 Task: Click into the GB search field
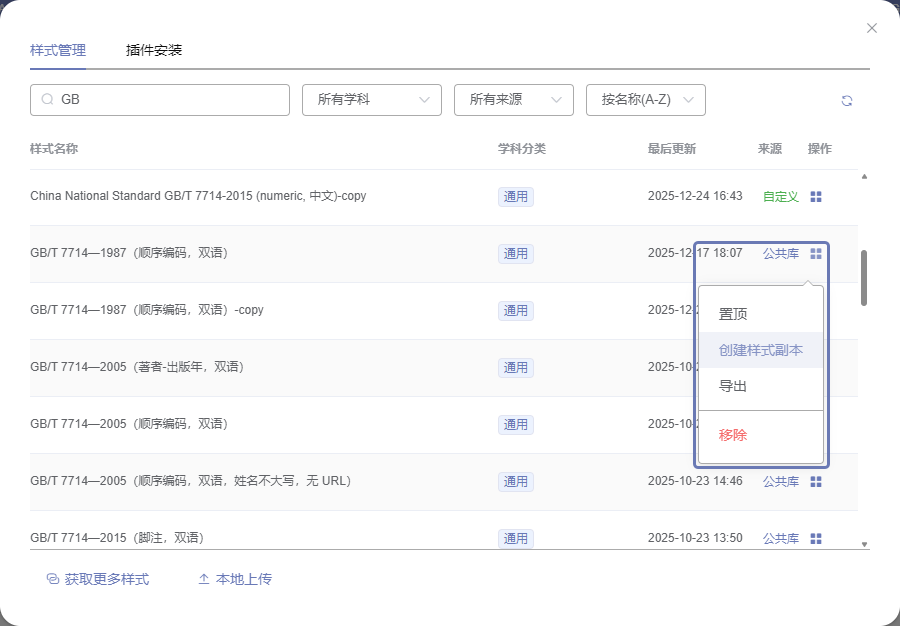click(170, 100)
